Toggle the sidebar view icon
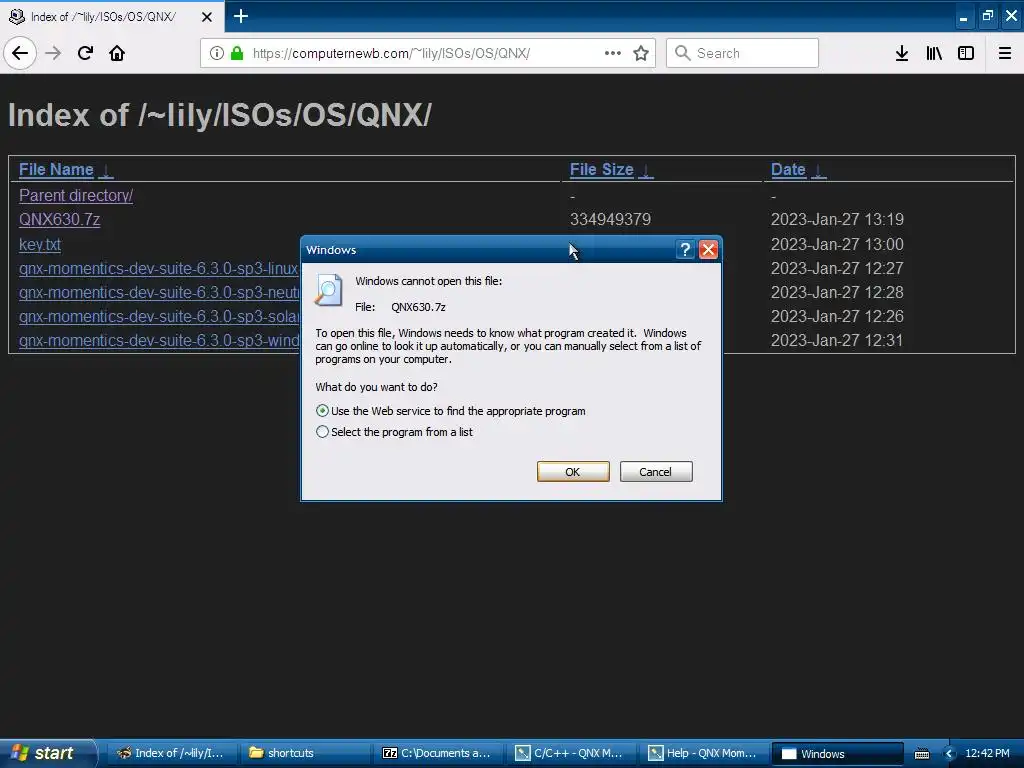The width and height of the screenshot is (1024, 768). (966, 54)
